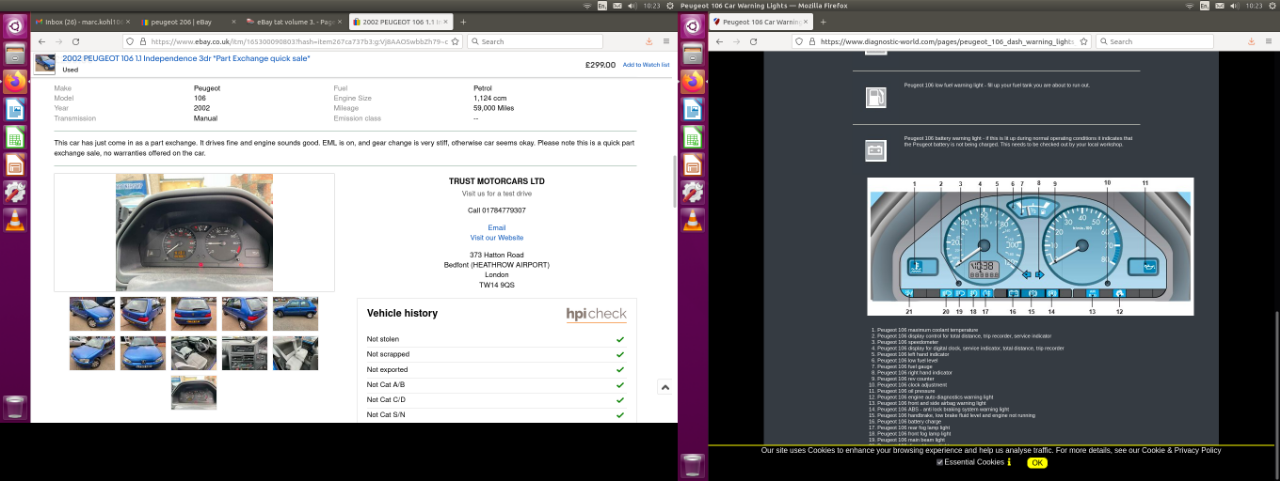Click the seller Email link
The image size is (1280, 481).
(496, 228)
